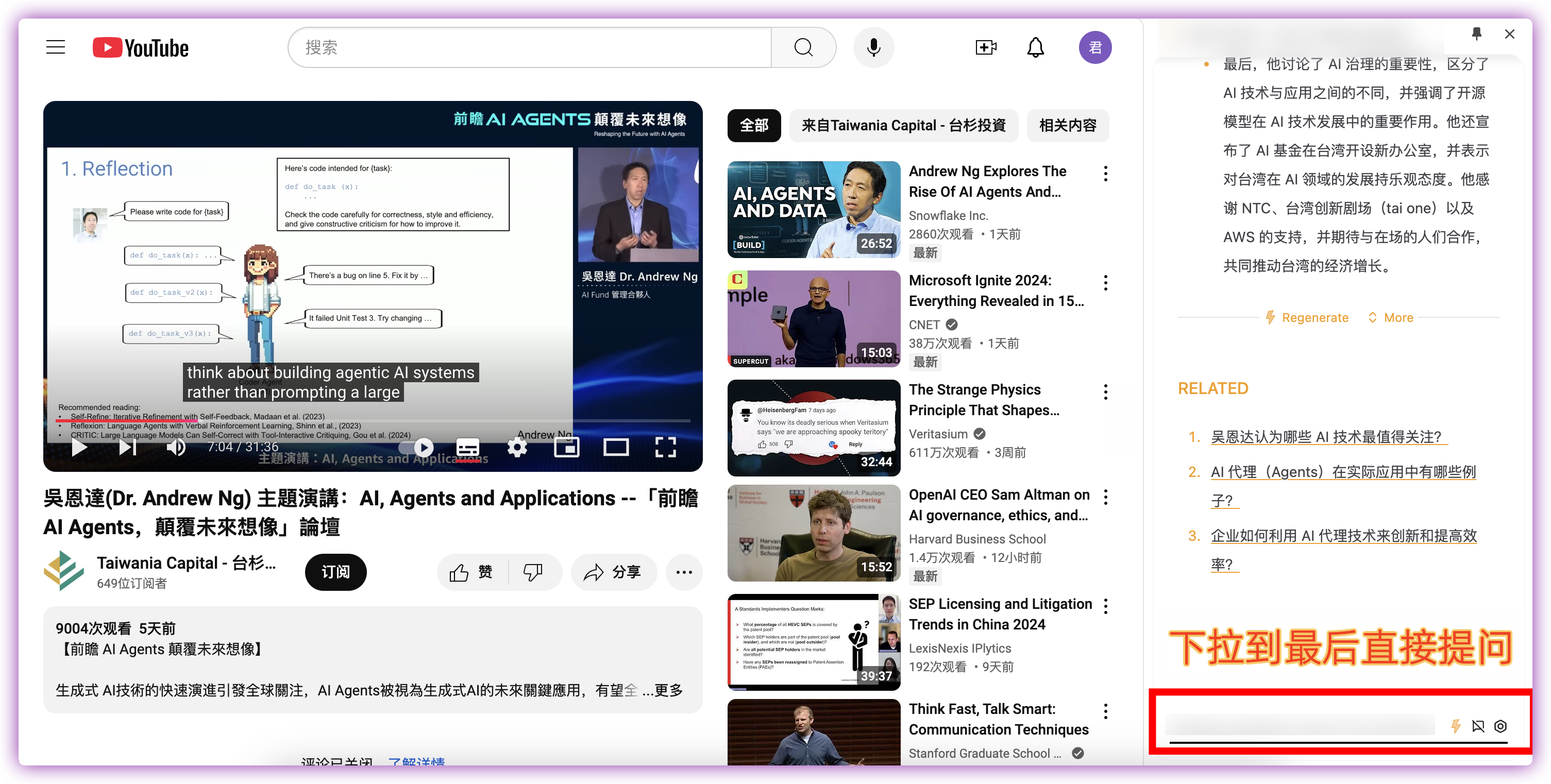Open options for Strange Physics Principle video

coord(1105,393)
